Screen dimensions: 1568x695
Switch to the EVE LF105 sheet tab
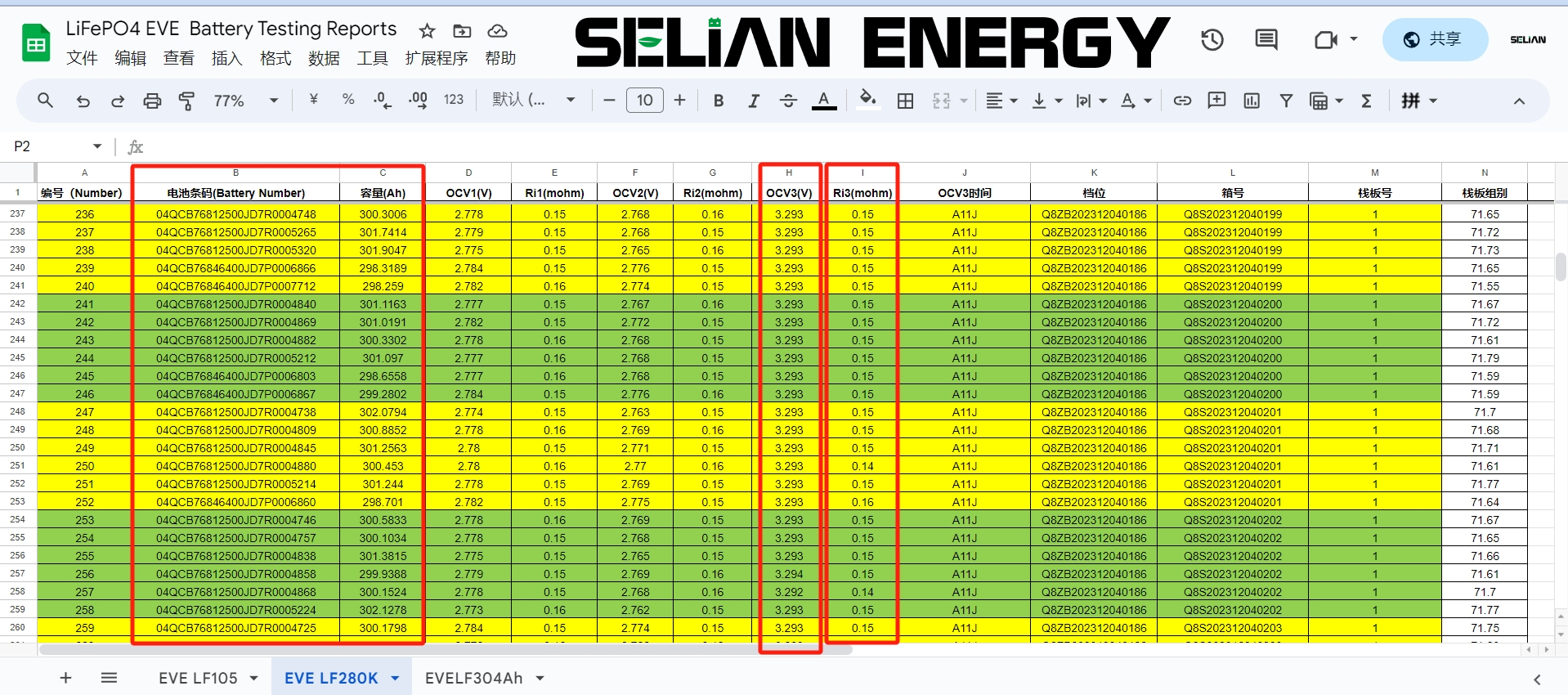pyautogui.click(x=198, y=678)
